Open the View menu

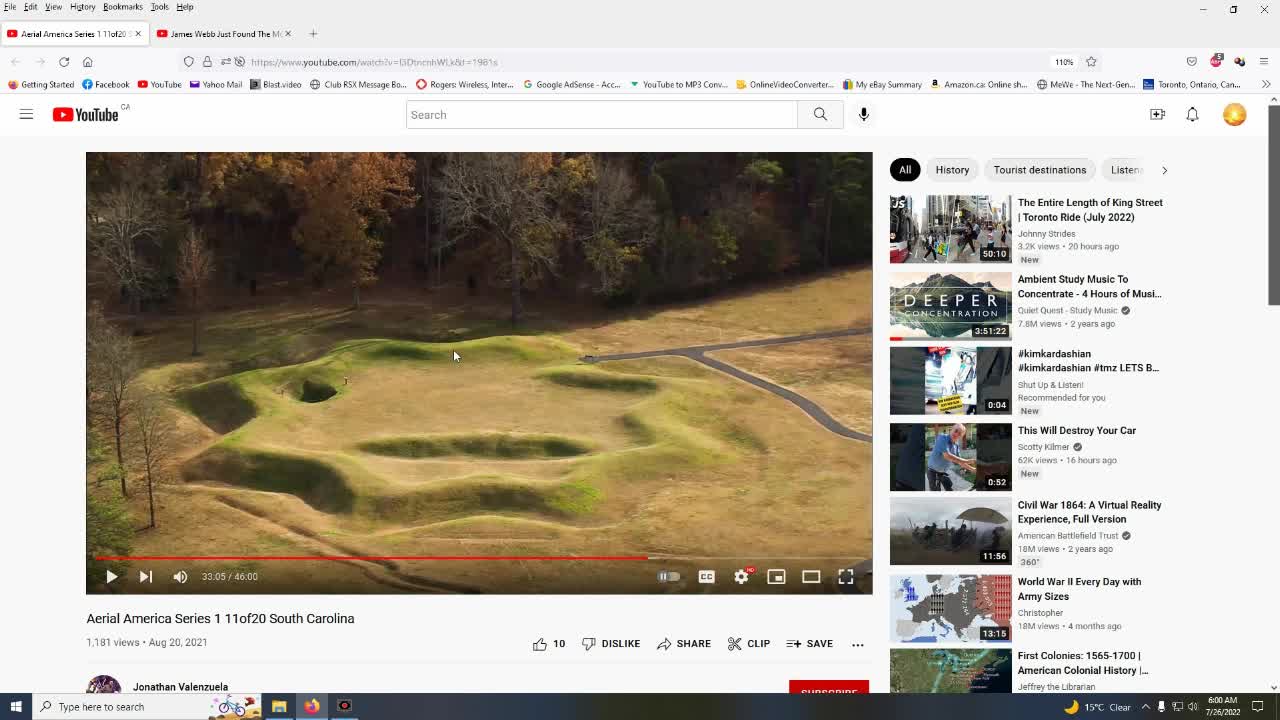(x=53, y=7)
